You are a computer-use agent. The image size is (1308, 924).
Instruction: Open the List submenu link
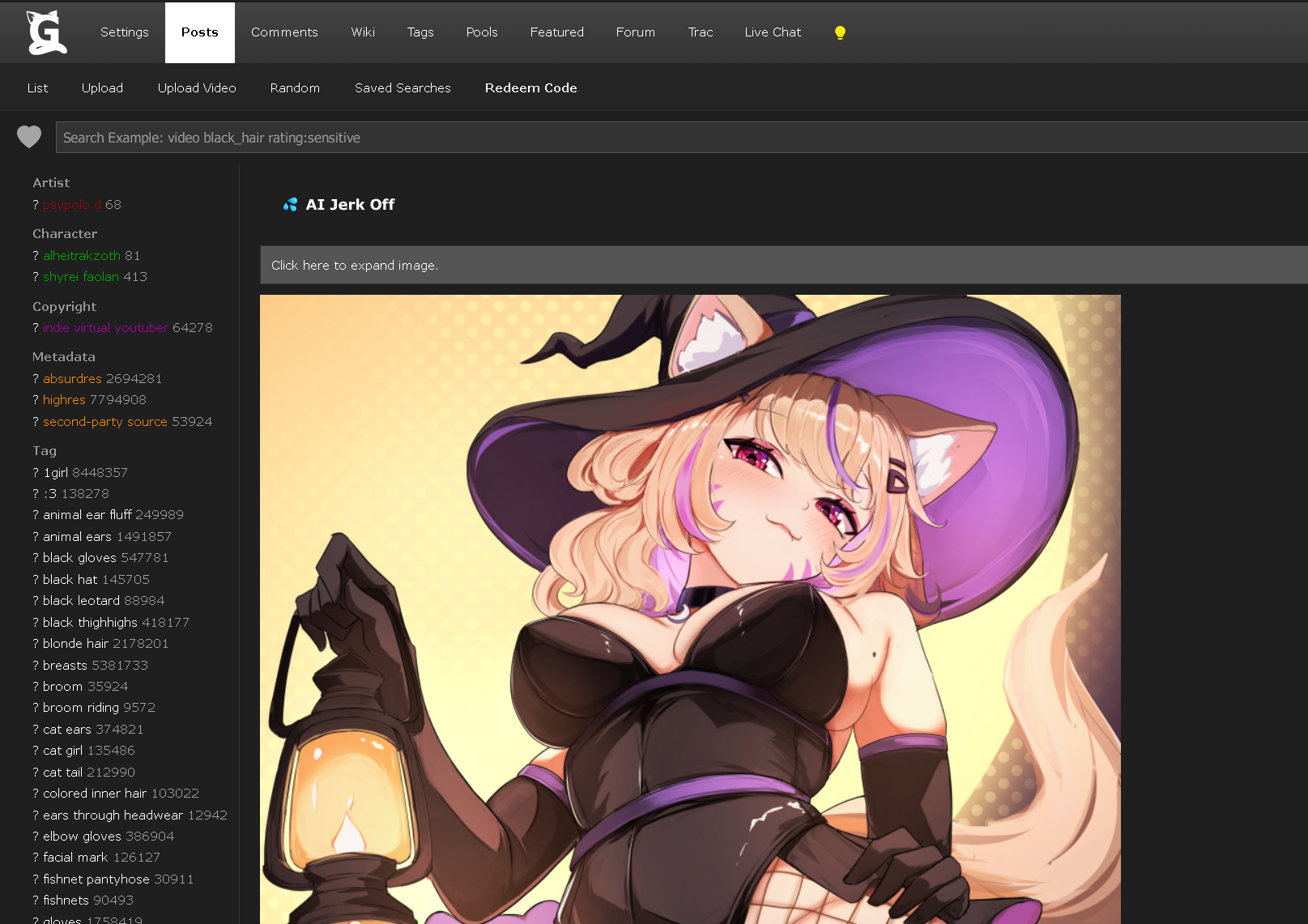coord(37,88)
